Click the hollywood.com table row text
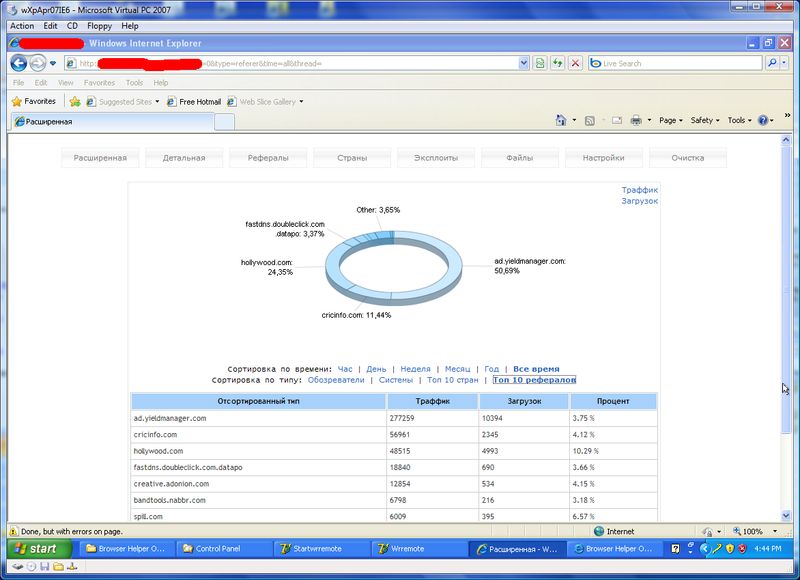The height and width of the screenshot is (580, 800). (158, 451)
